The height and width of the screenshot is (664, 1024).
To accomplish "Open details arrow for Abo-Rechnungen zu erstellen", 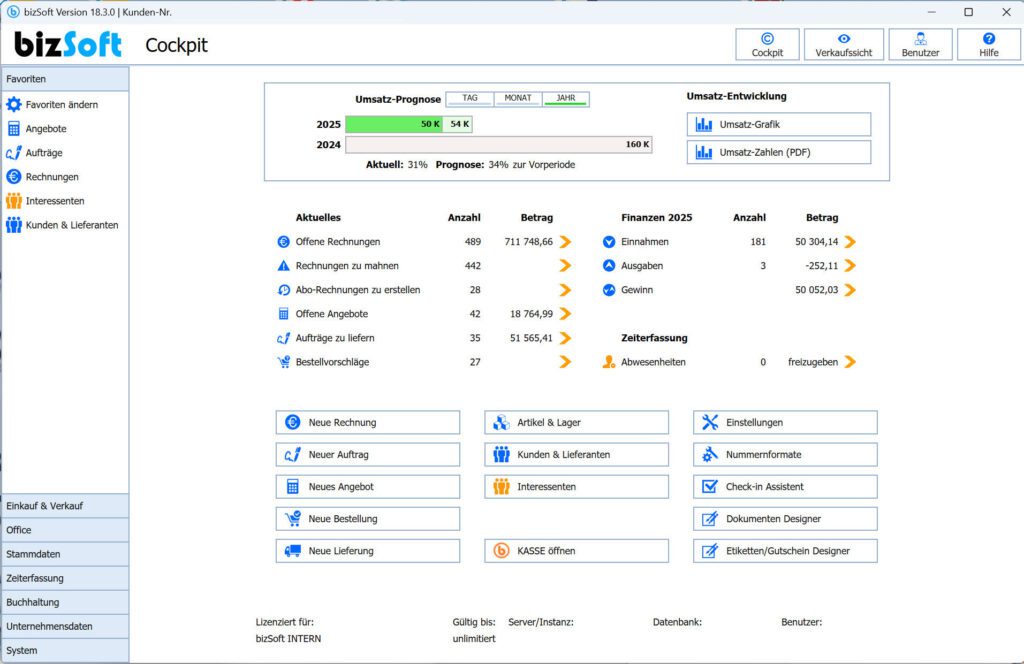I will pos(566,290).
